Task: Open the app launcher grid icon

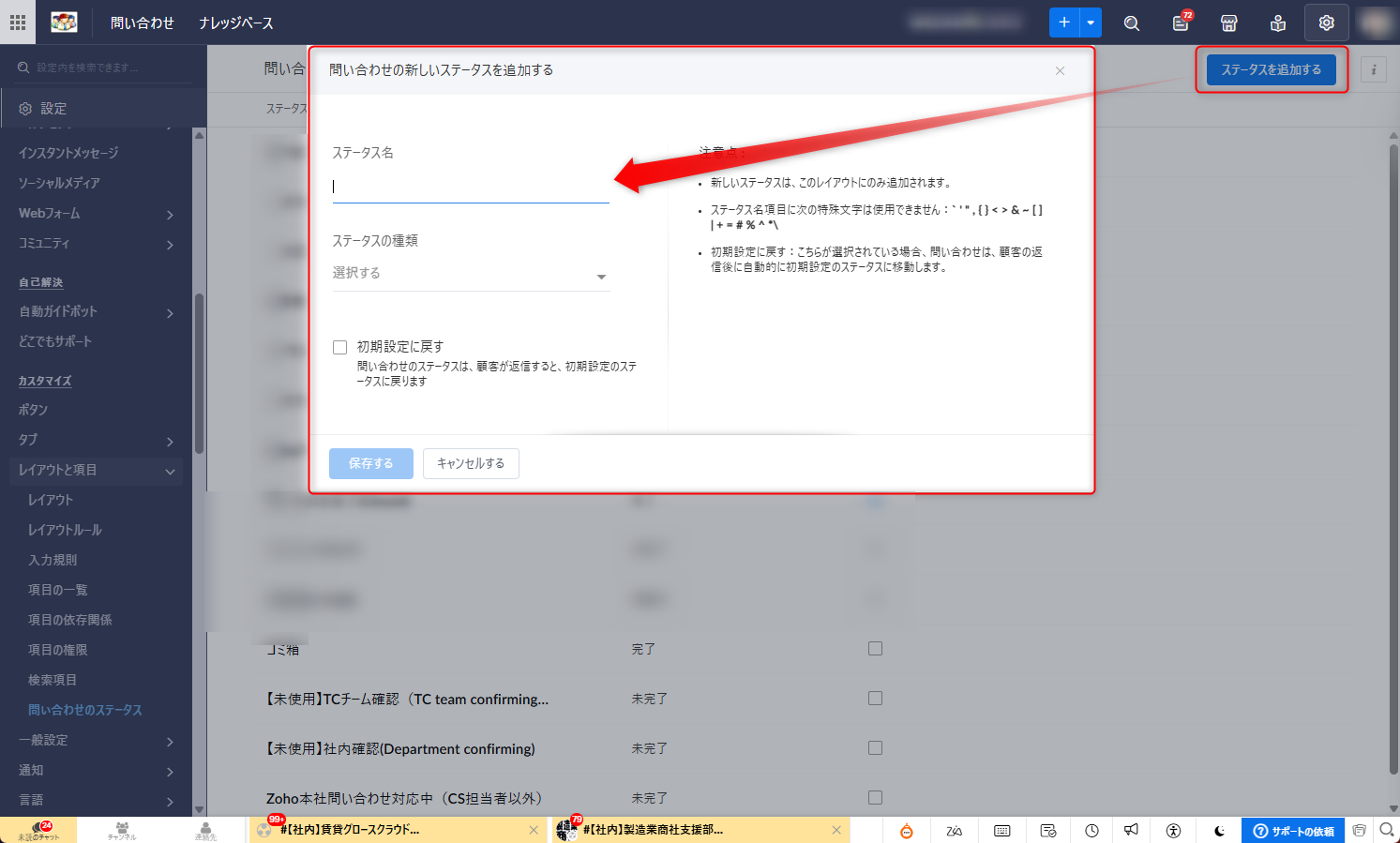Action: [18, 23]
